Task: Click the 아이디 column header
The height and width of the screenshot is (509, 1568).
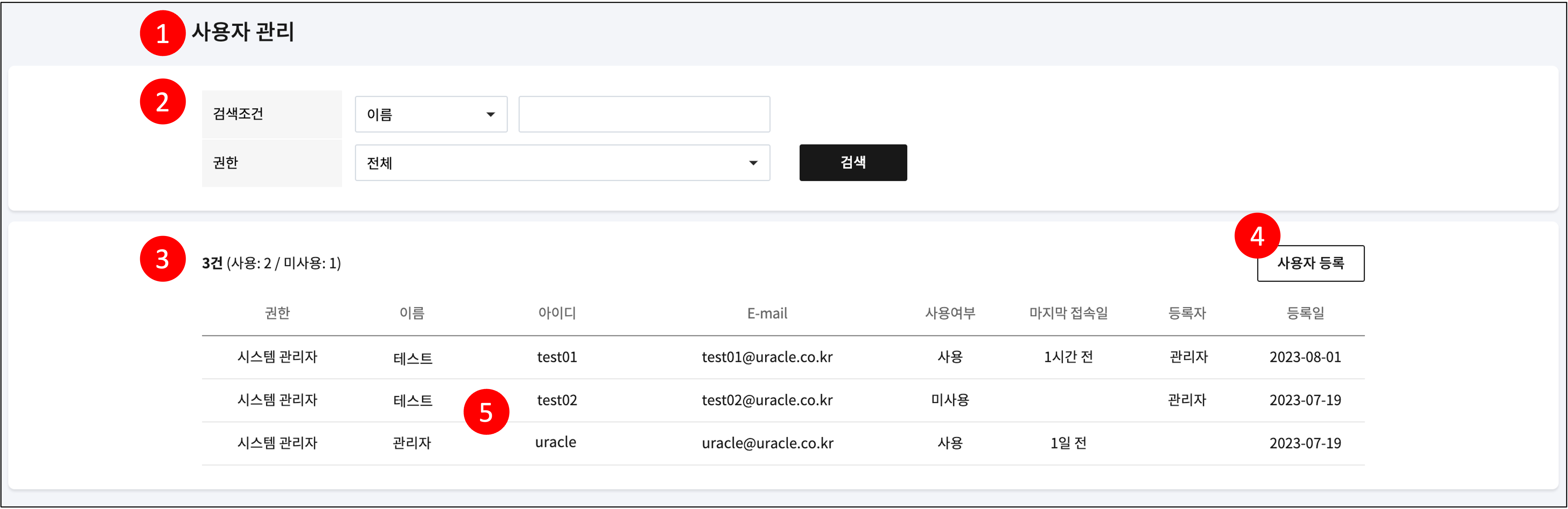Action: pyautogui.click(x=556, y=313)
